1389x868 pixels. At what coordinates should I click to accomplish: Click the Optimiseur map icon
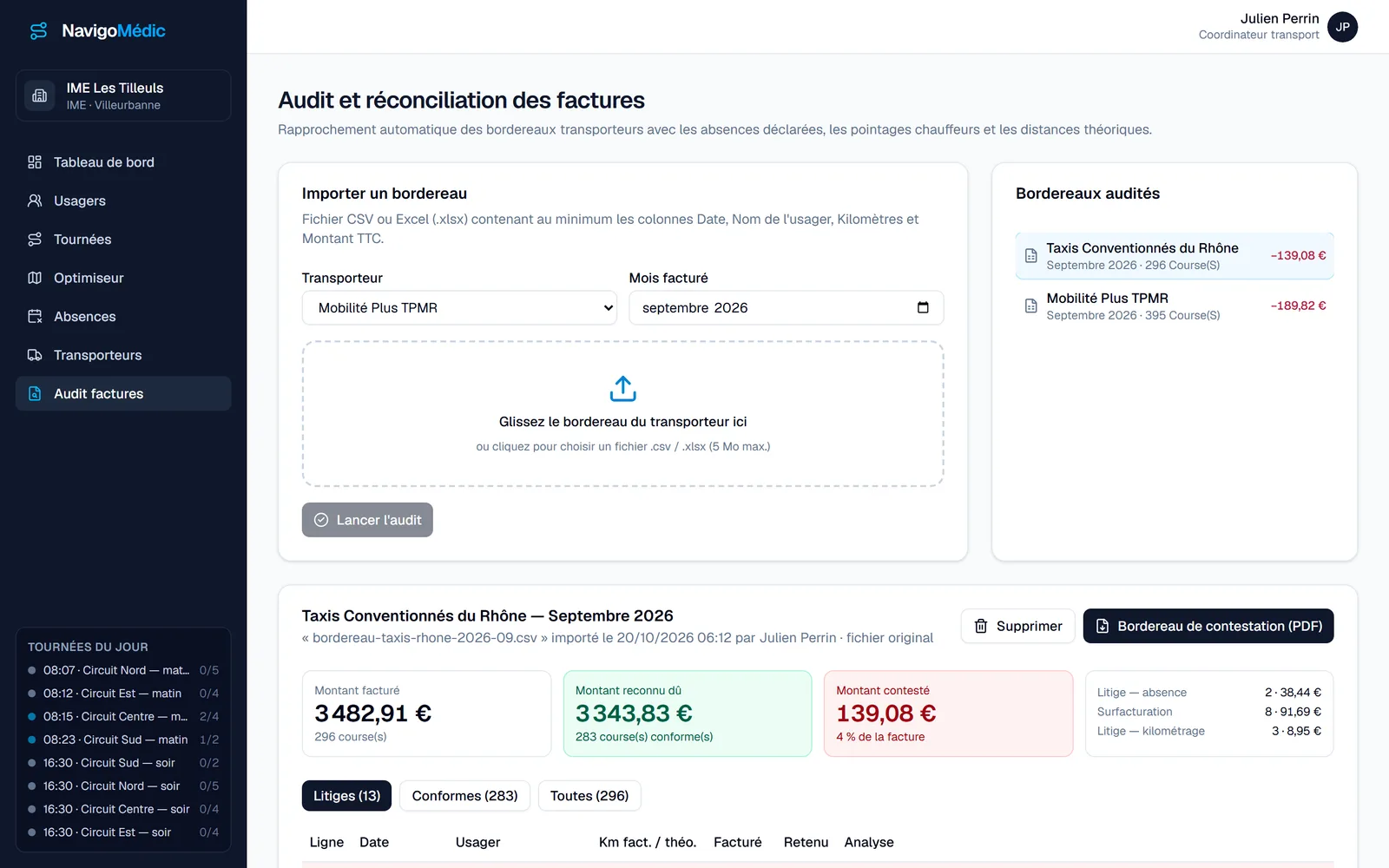click(35, 278)
